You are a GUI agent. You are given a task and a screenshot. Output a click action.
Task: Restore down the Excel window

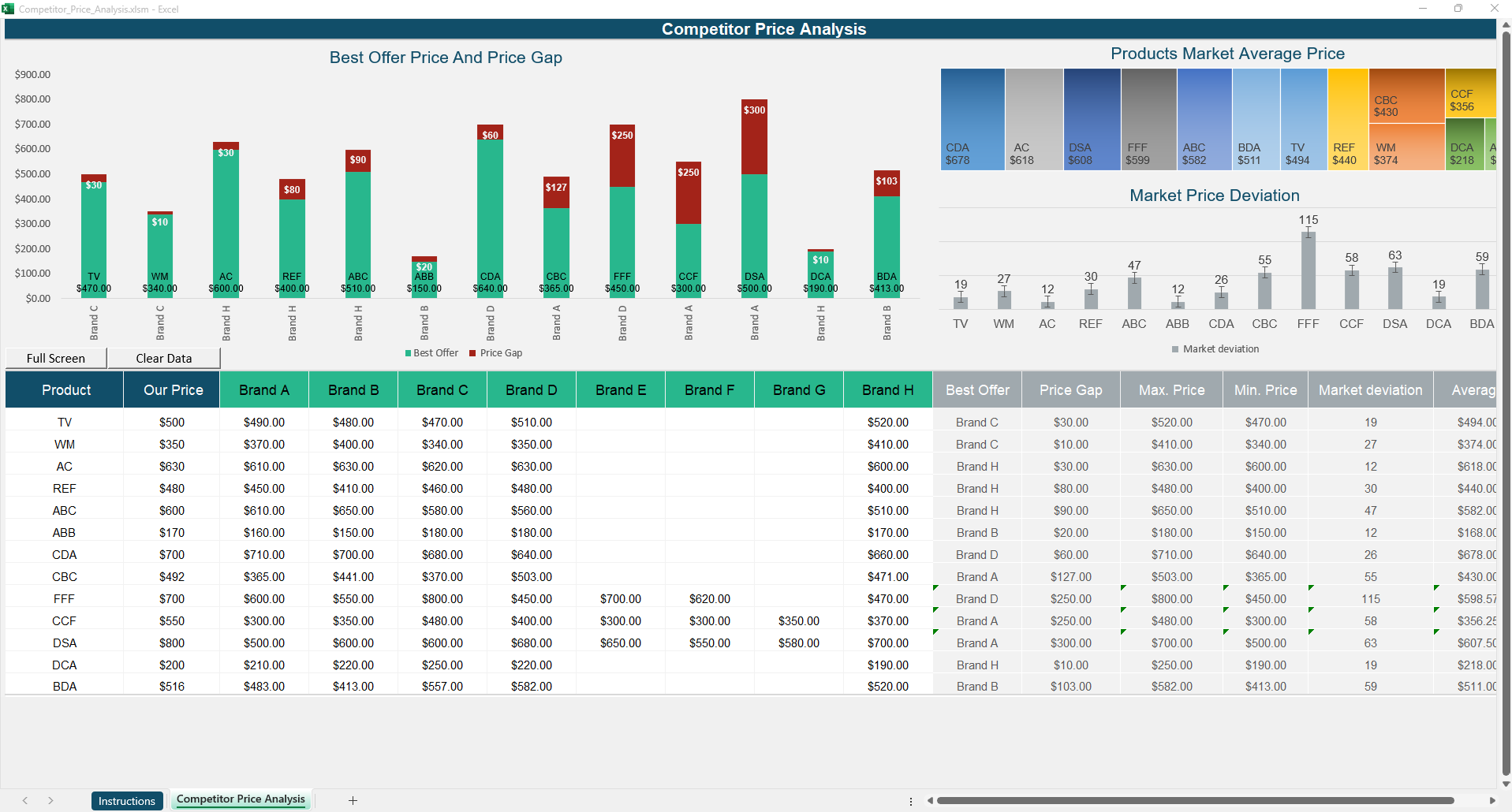point(1458,9)
